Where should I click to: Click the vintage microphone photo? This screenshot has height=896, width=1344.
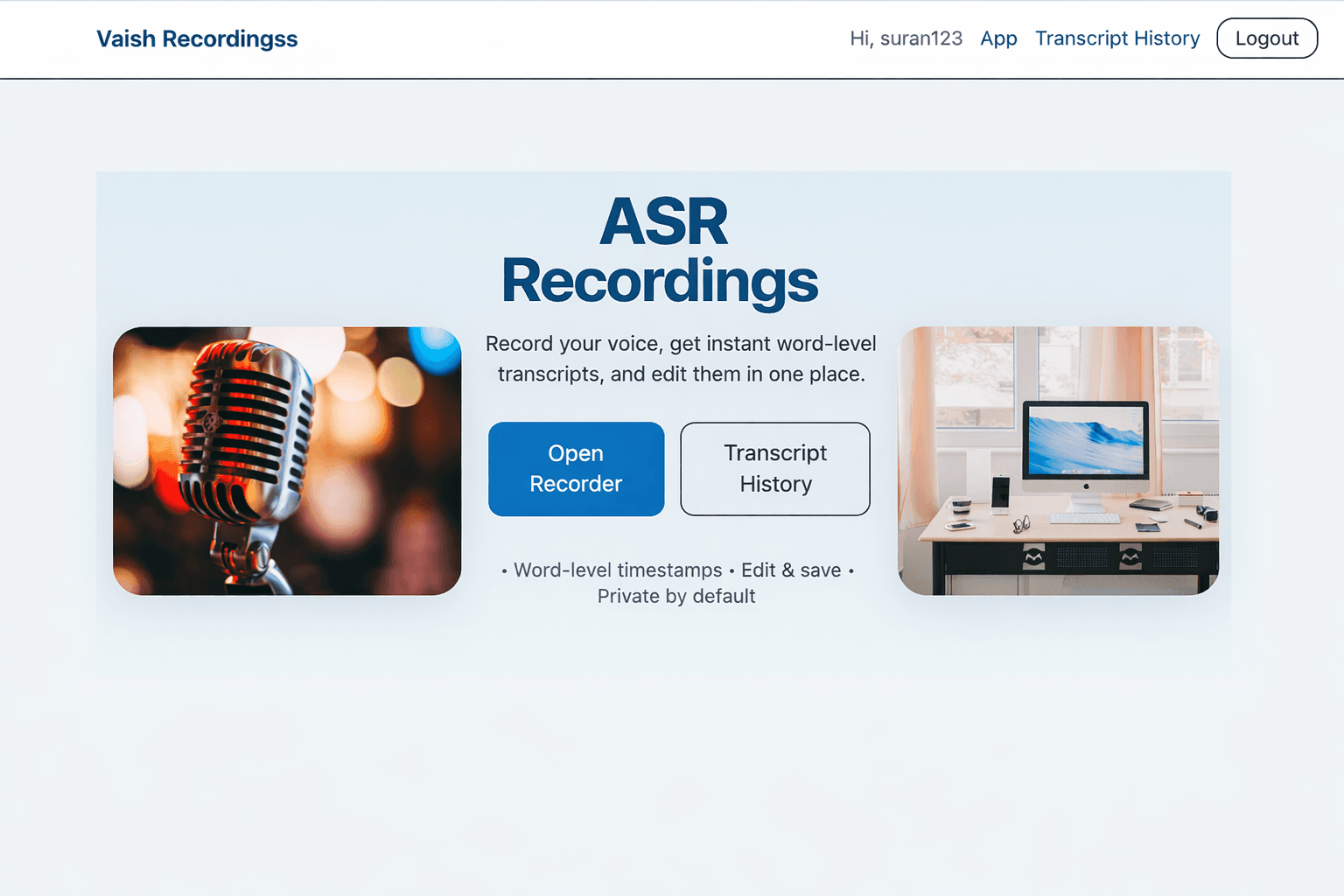(x=287, y=459)
